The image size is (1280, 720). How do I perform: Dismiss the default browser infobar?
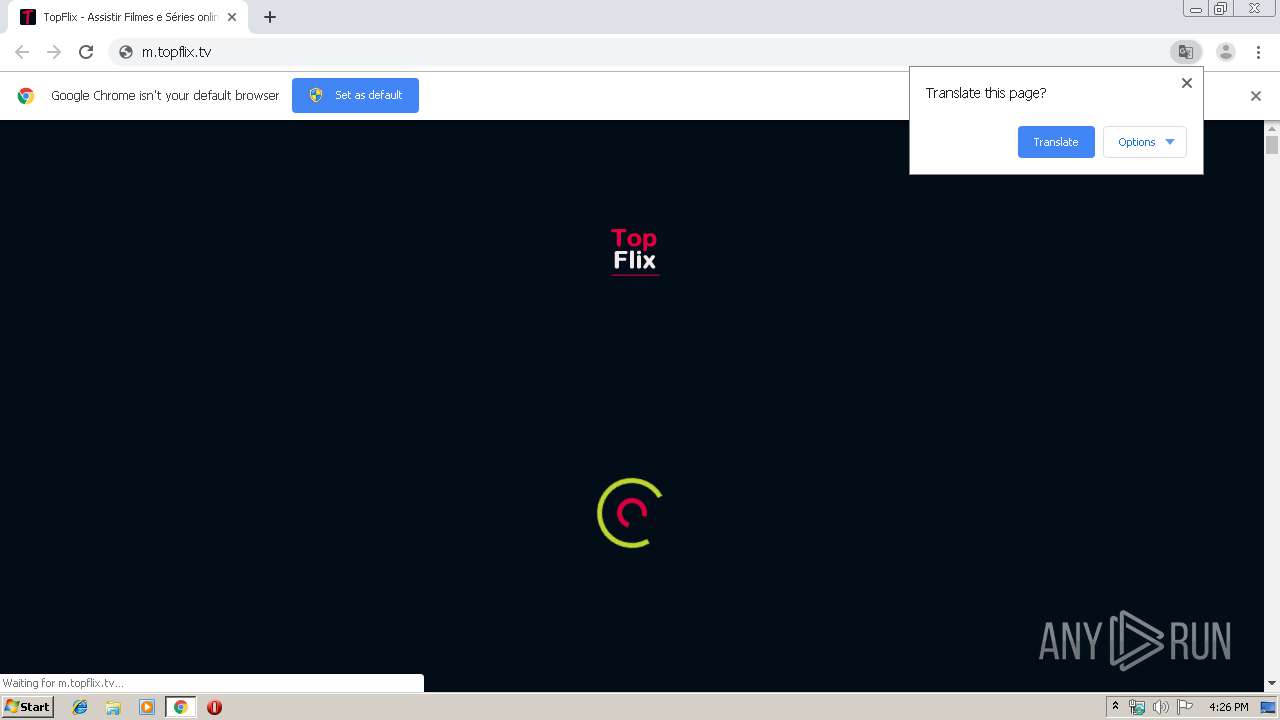1256,96
